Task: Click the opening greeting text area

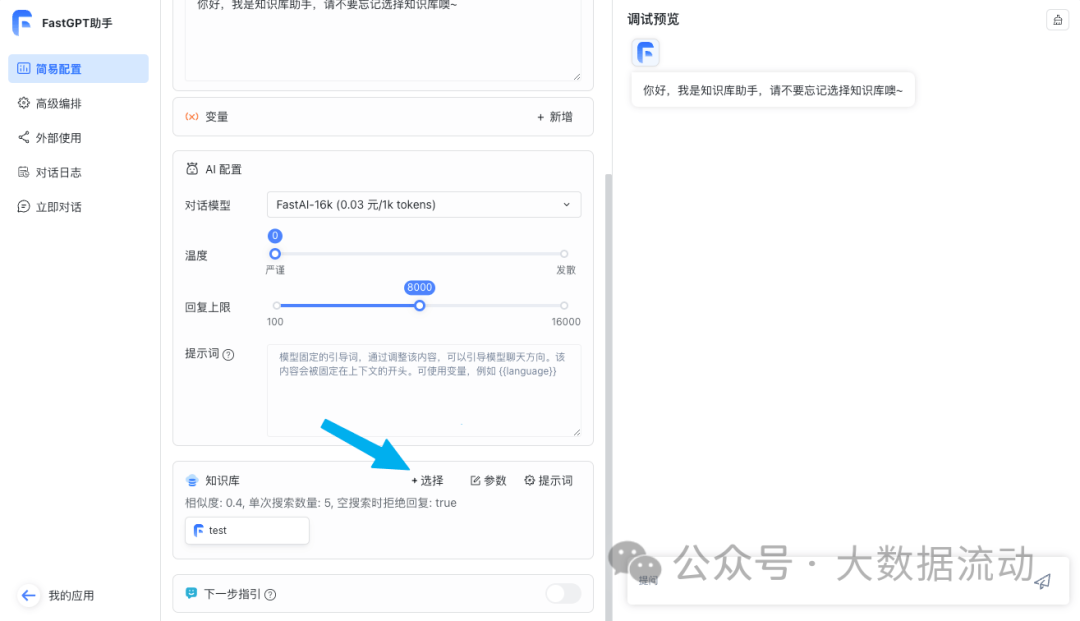Action: pos(383,40)
